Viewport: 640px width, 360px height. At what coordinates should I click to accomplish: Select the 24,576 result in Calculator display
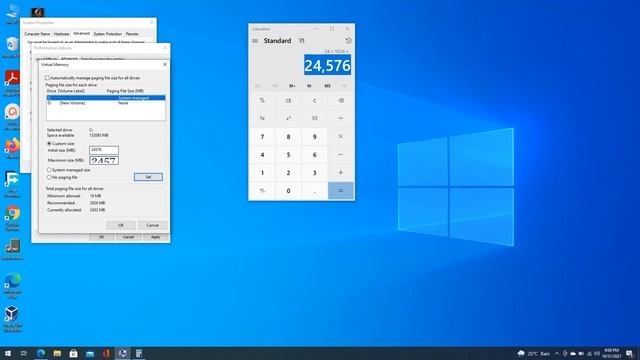327,65
